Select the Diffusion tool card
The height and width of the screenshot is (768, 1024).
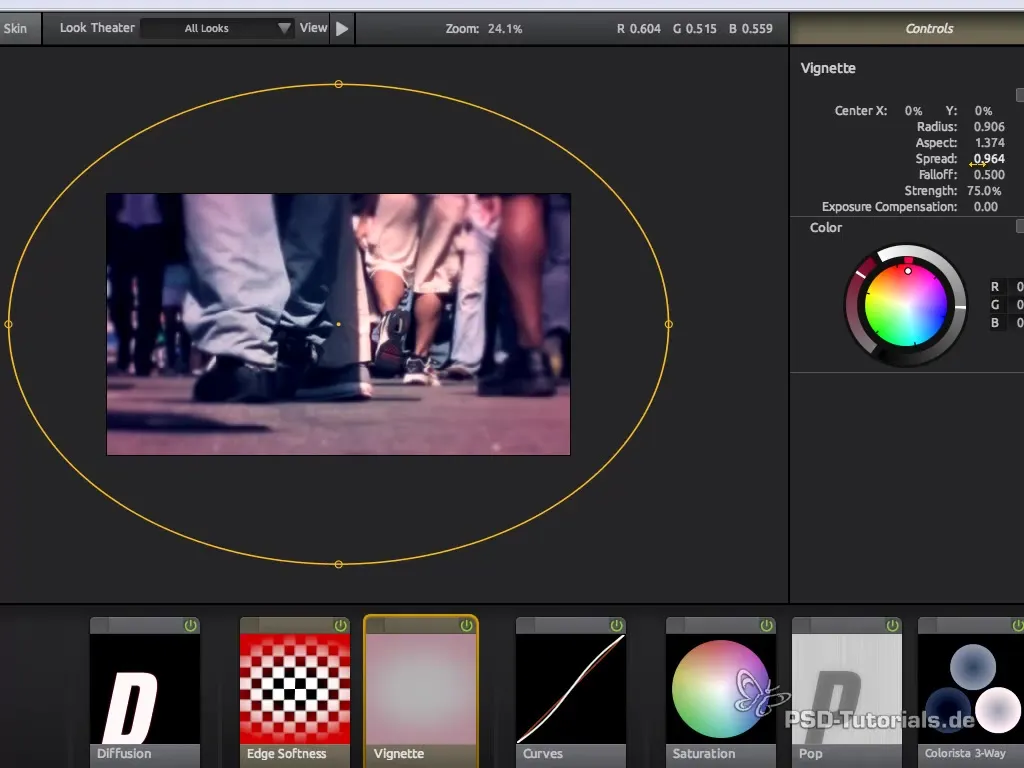pos(144,692)
